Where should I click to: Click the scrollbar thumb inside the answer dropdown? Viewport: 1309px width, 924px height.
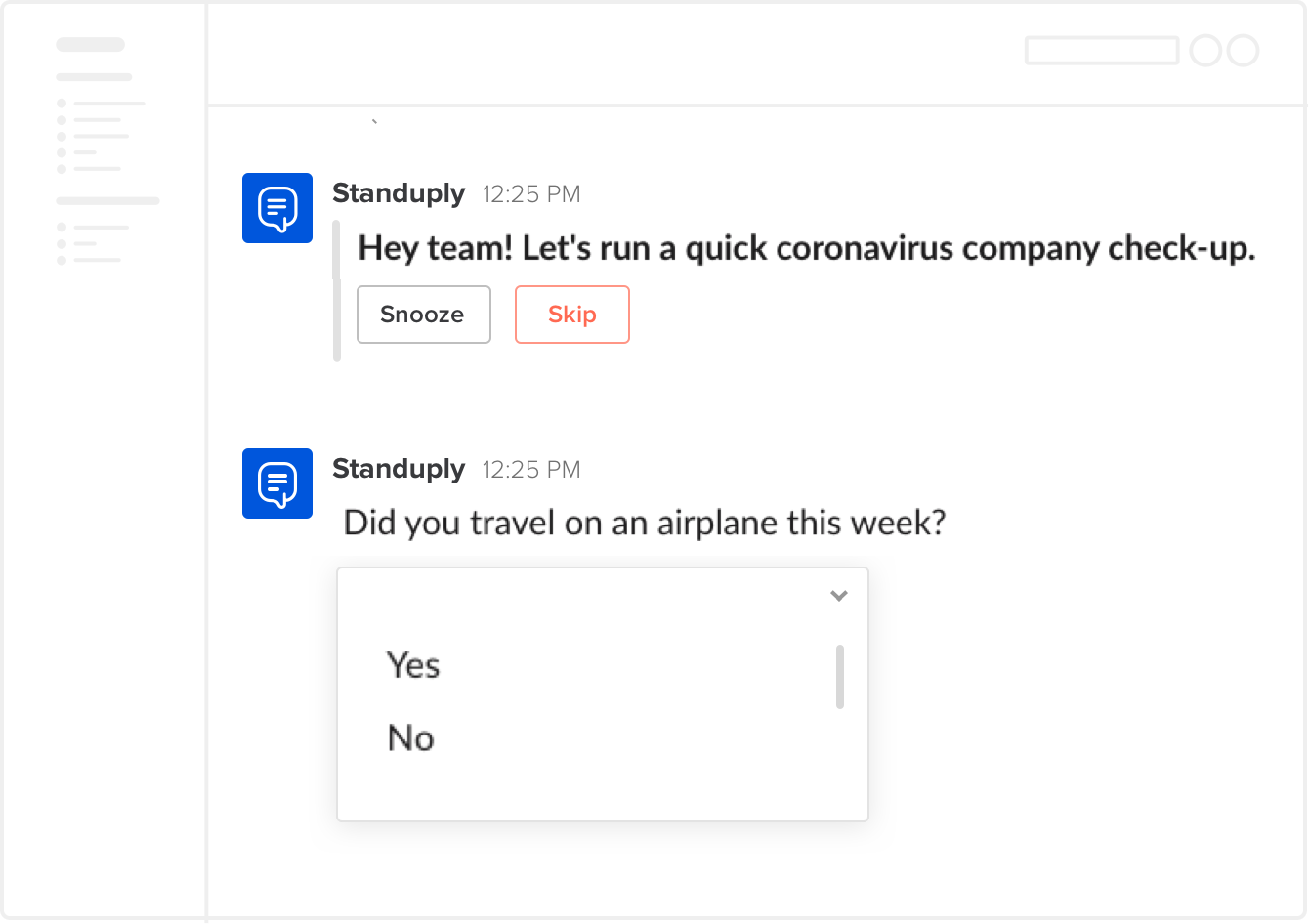pyautogui.click(x=840, y=676)
